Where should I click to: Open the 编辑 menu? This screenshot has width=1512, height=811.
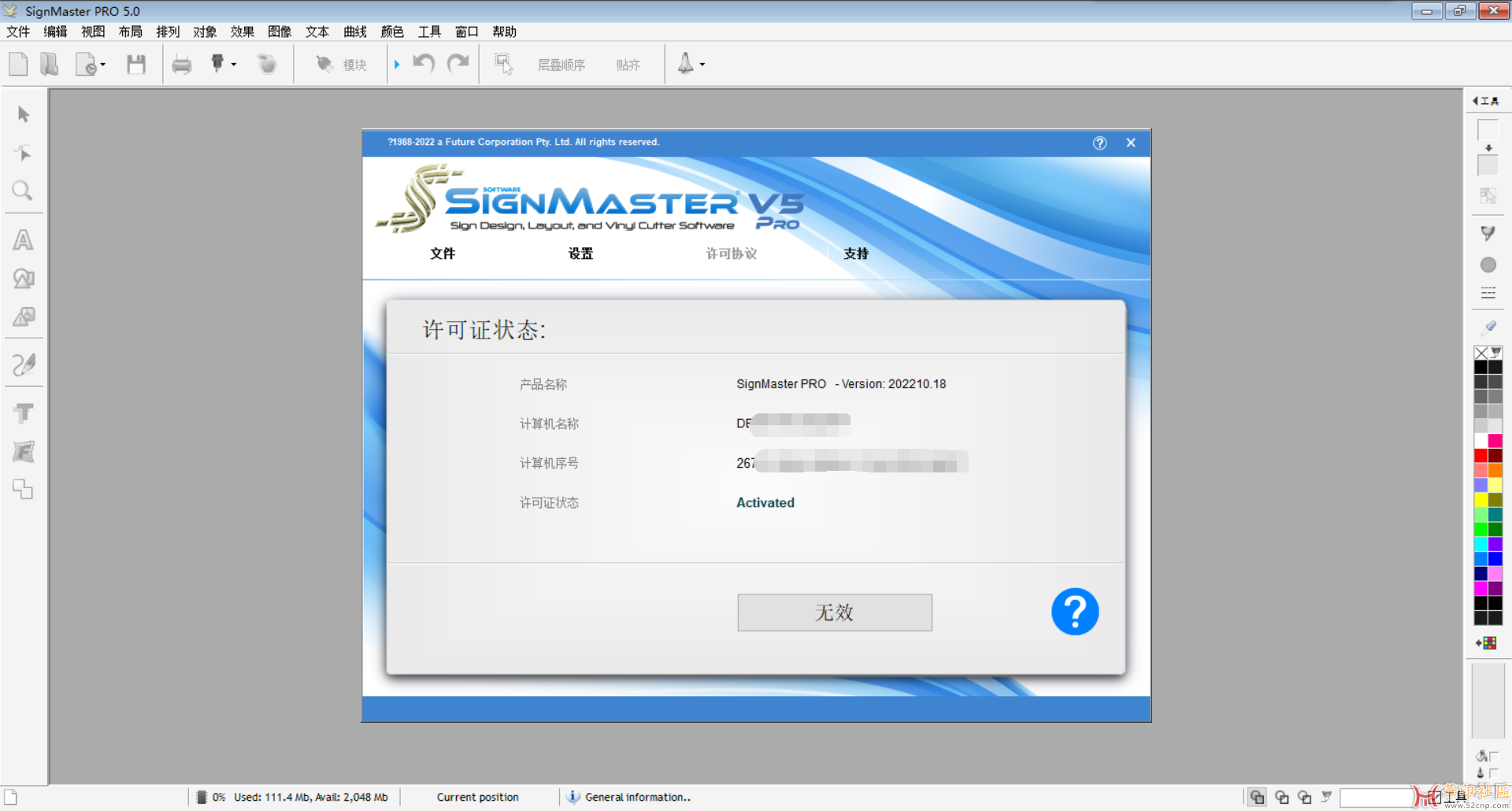pos(55,31)
